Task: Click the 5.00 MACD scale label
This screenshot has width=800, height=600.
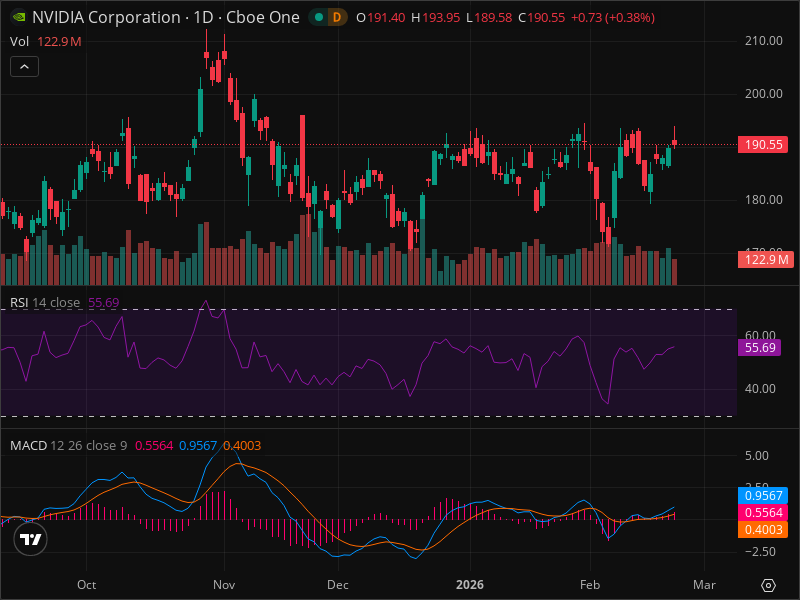Action: click(756, 456)
